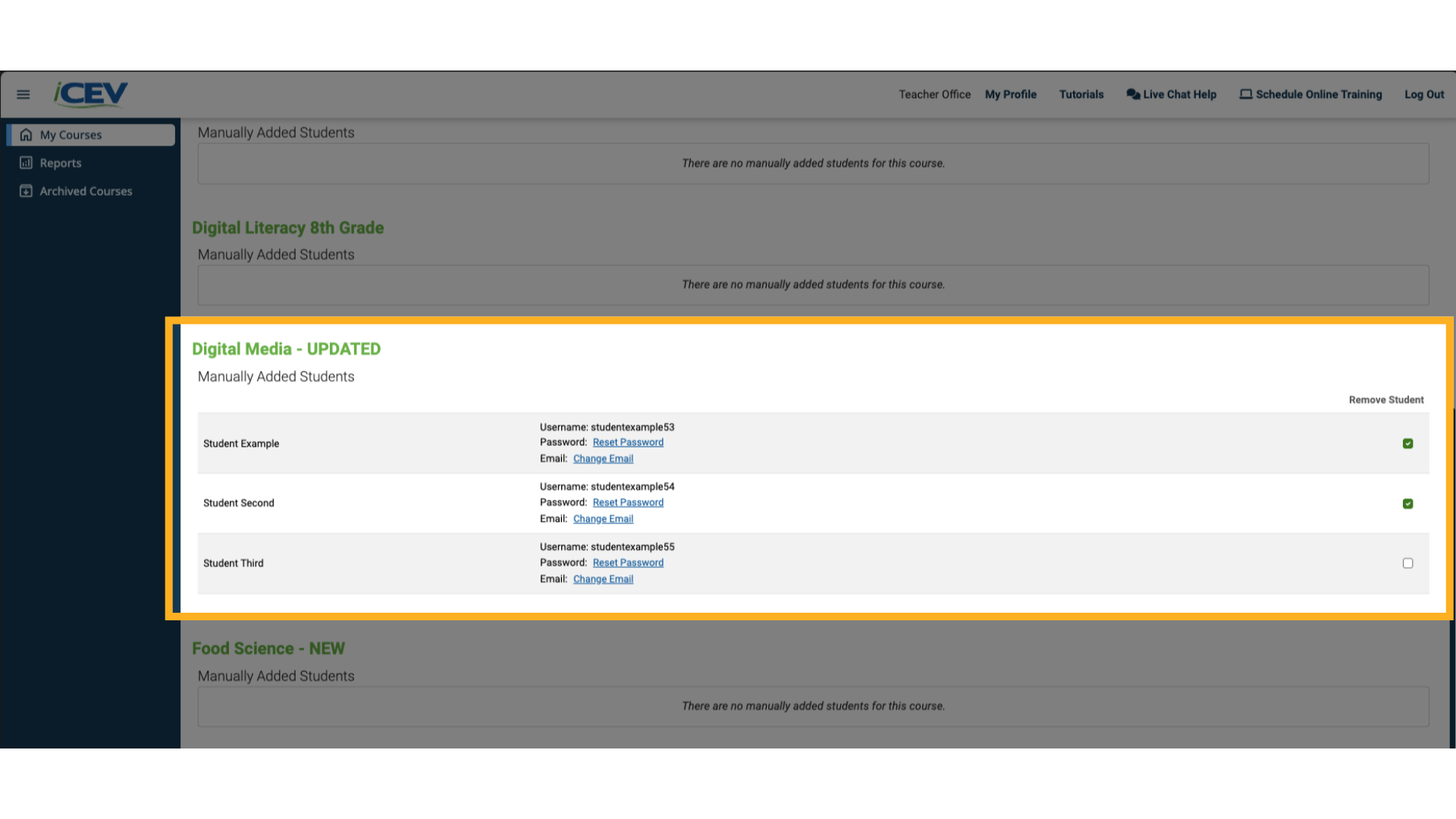The width and height of the screenshot is (1456, 819).
Task: Log Out of the account
Action: [x=1424, y=95]
